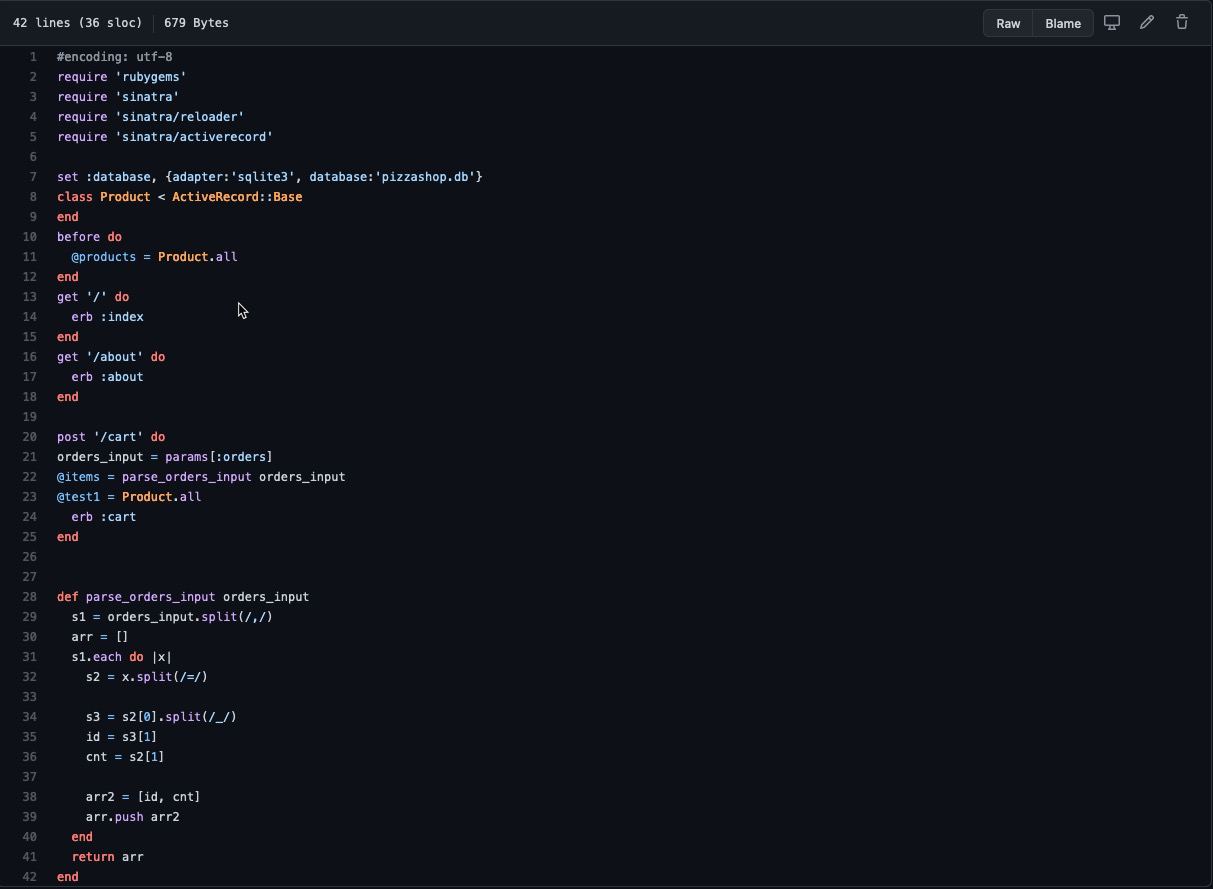This screenshot has width=1213, height=889.
Task: Click line number 13
Action: (x=30, y=297)
